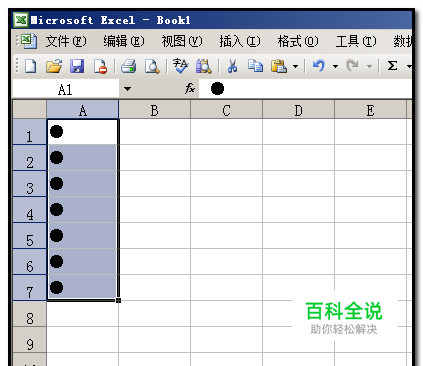Click the AutoSum sigma icon

click(x=392, y=66)
